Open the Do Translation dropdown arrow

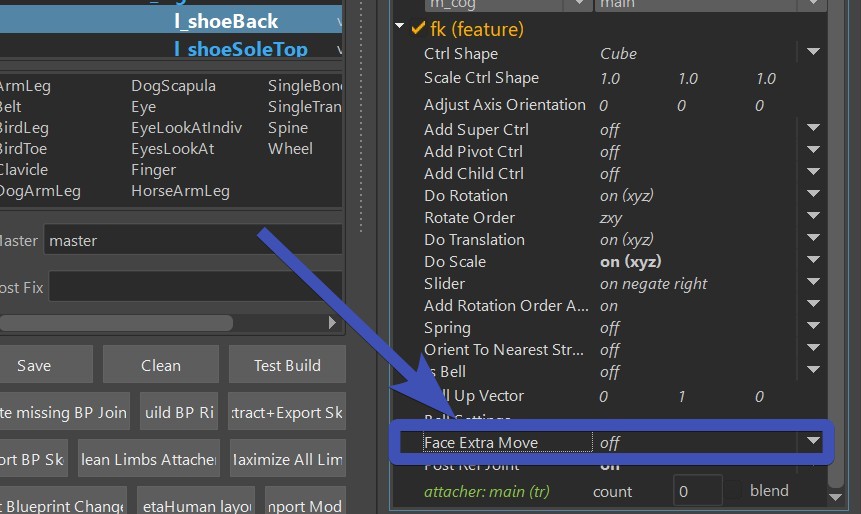coord(813,238)
